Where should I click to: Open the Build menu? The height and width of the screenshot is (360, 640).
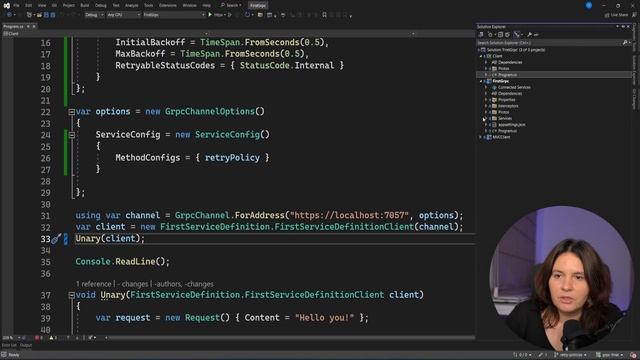84,5
